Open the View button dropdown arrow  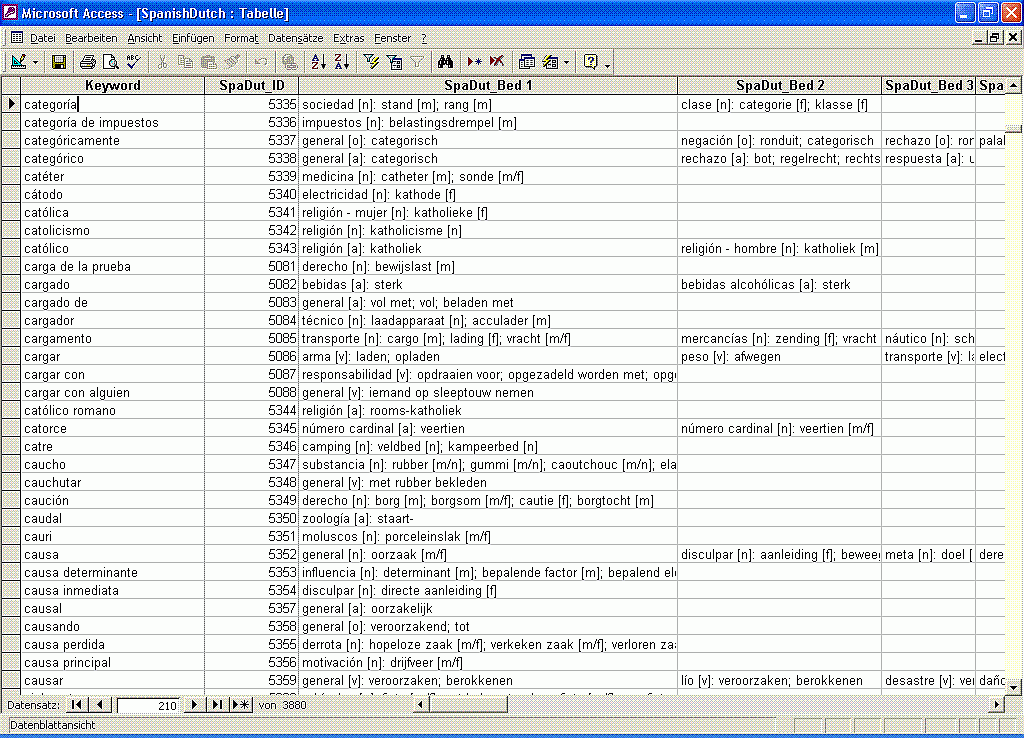[35, 63]
